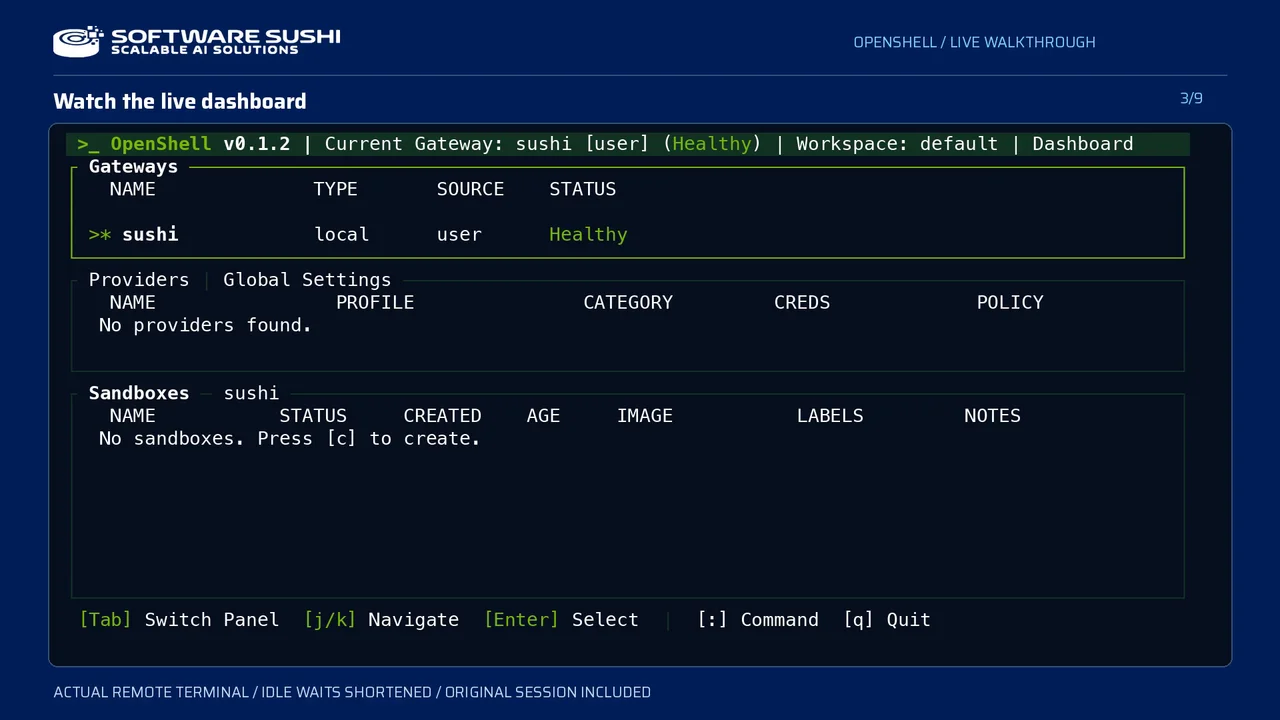Click the AGE column header
Image resolution: width=1280 pixels, height=720 pixels.
point(543,416)
